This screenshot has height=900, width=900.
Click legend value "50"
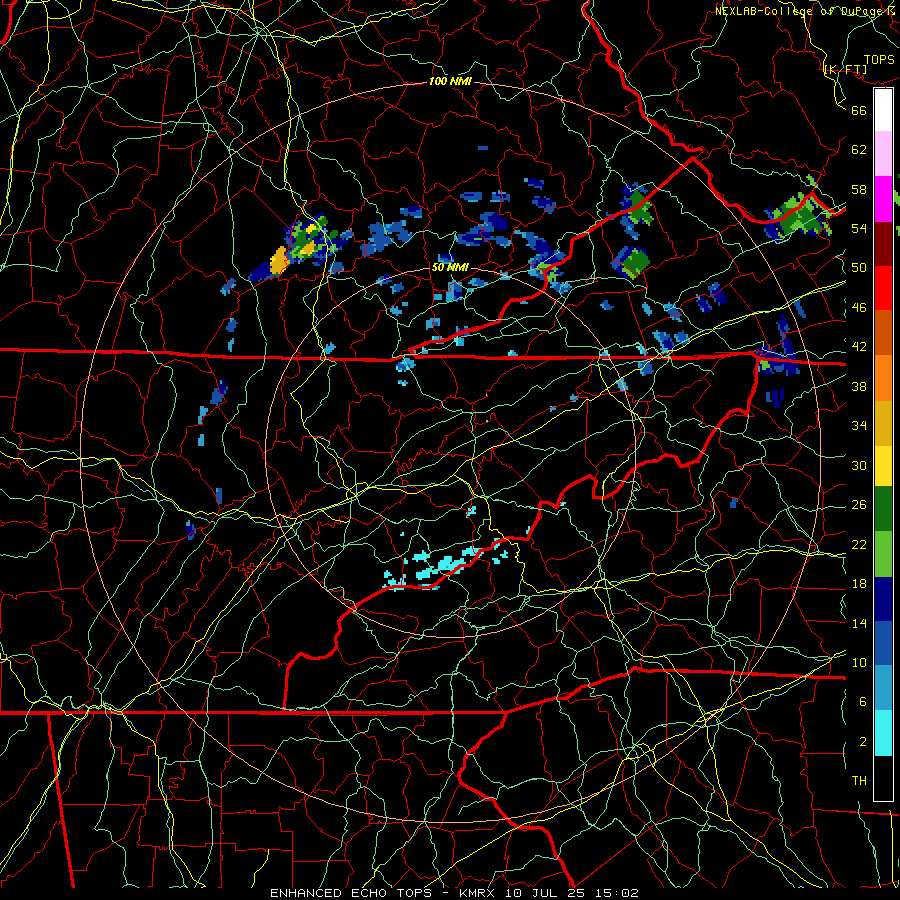(x=859, y=268)
